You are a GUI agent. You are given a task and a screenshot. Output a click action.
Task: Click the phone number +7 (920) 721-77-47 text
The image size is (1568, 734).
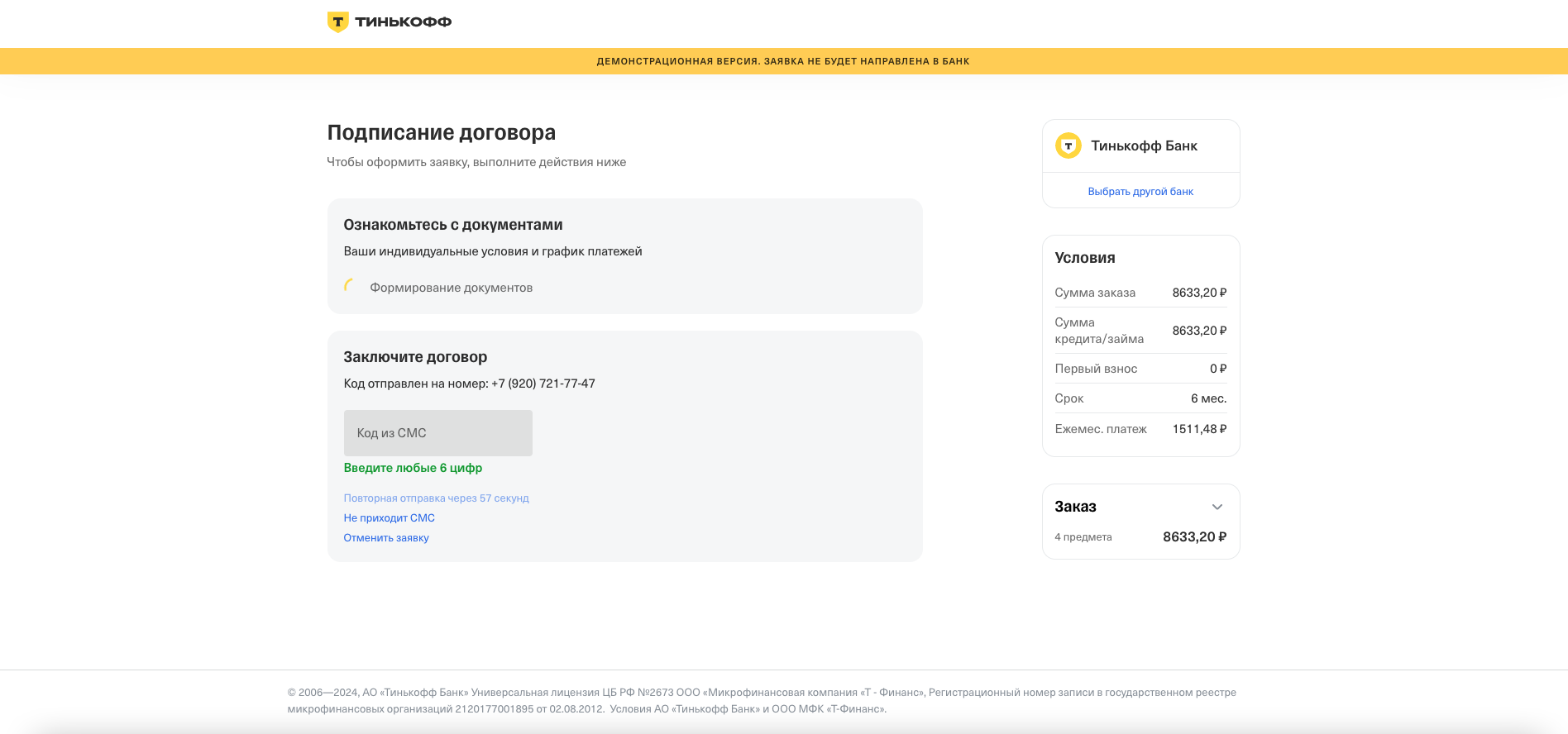(x=543, y=384)
